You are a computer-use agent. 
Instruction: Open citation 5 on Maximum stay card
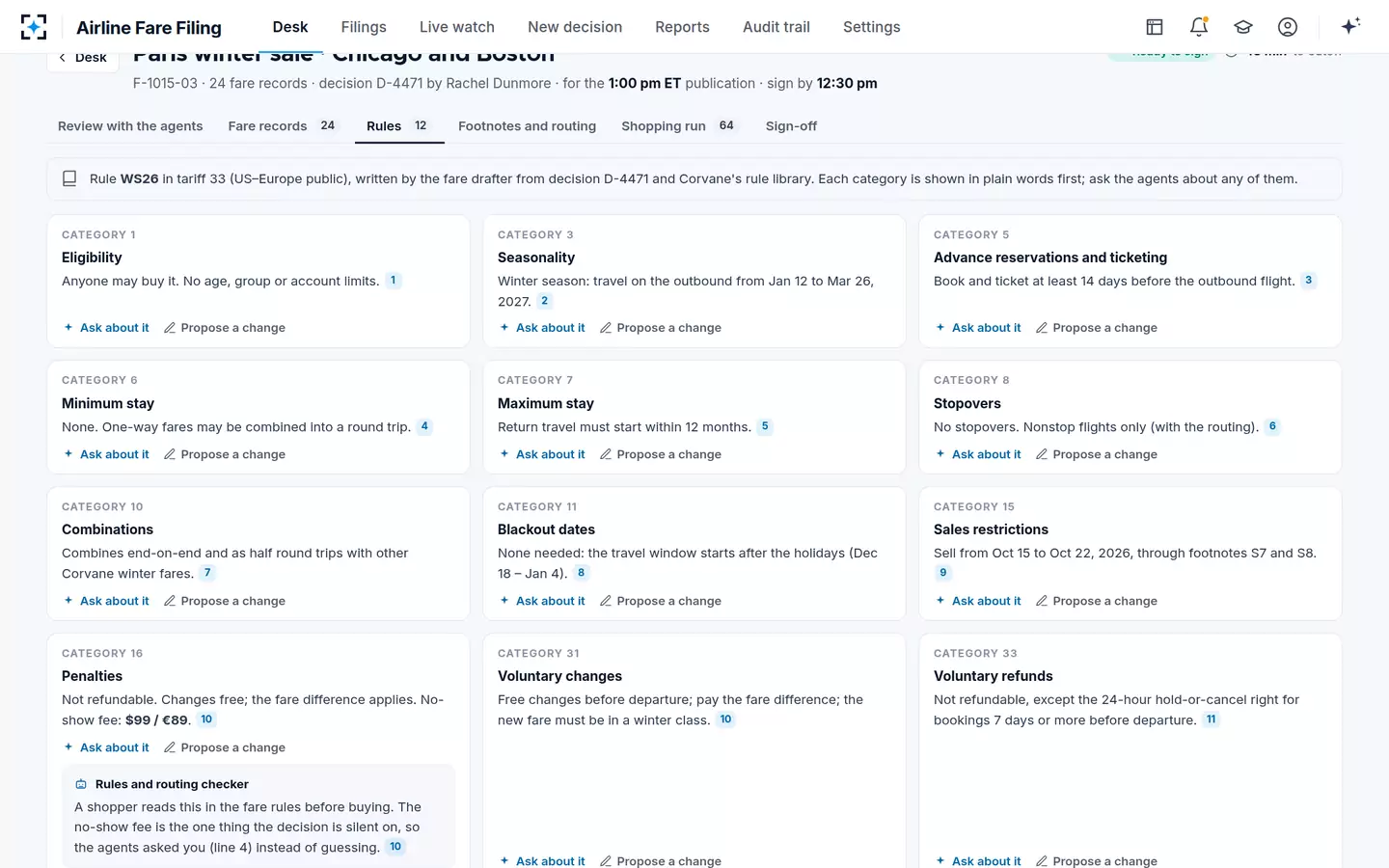point(765,426)
